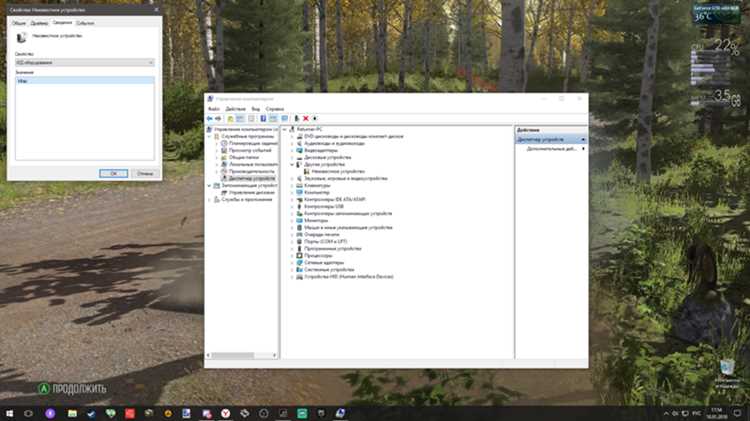
Task: Click the Back arrow in Computer Management toolbar
Action: pyautogui.click(x=210, y=119)
